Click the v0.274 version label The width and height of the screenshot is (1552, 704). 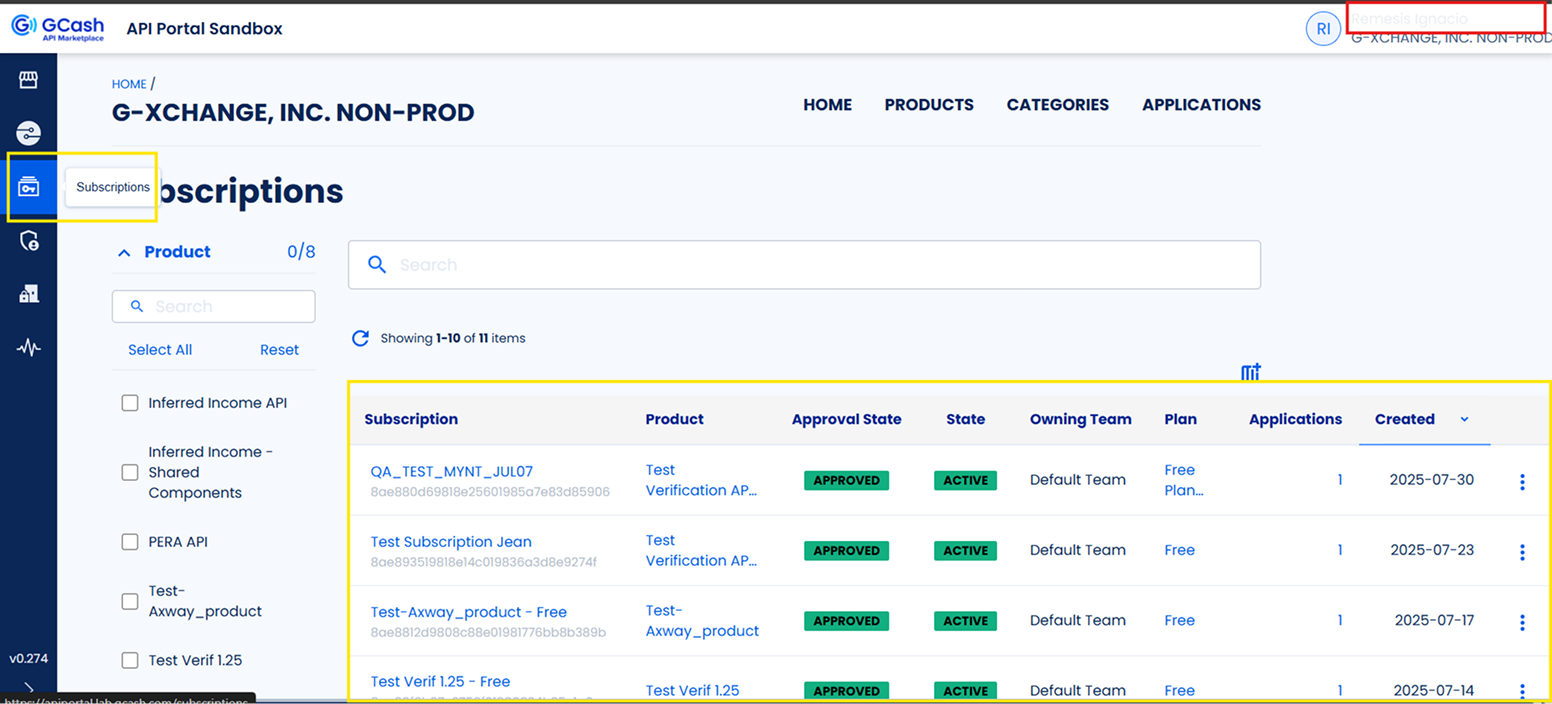(x=28, y=659)
